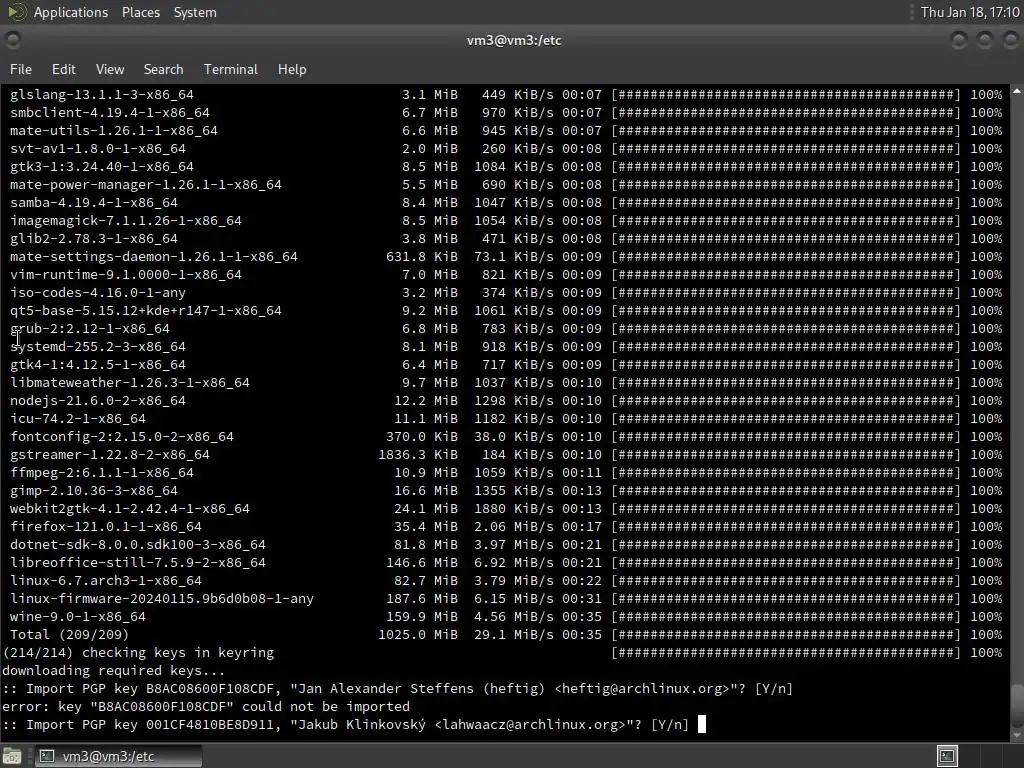Click the text wine-9.0-1-x86_64
This screenshot has width=1024, height=768.
[x=78, y=616]
